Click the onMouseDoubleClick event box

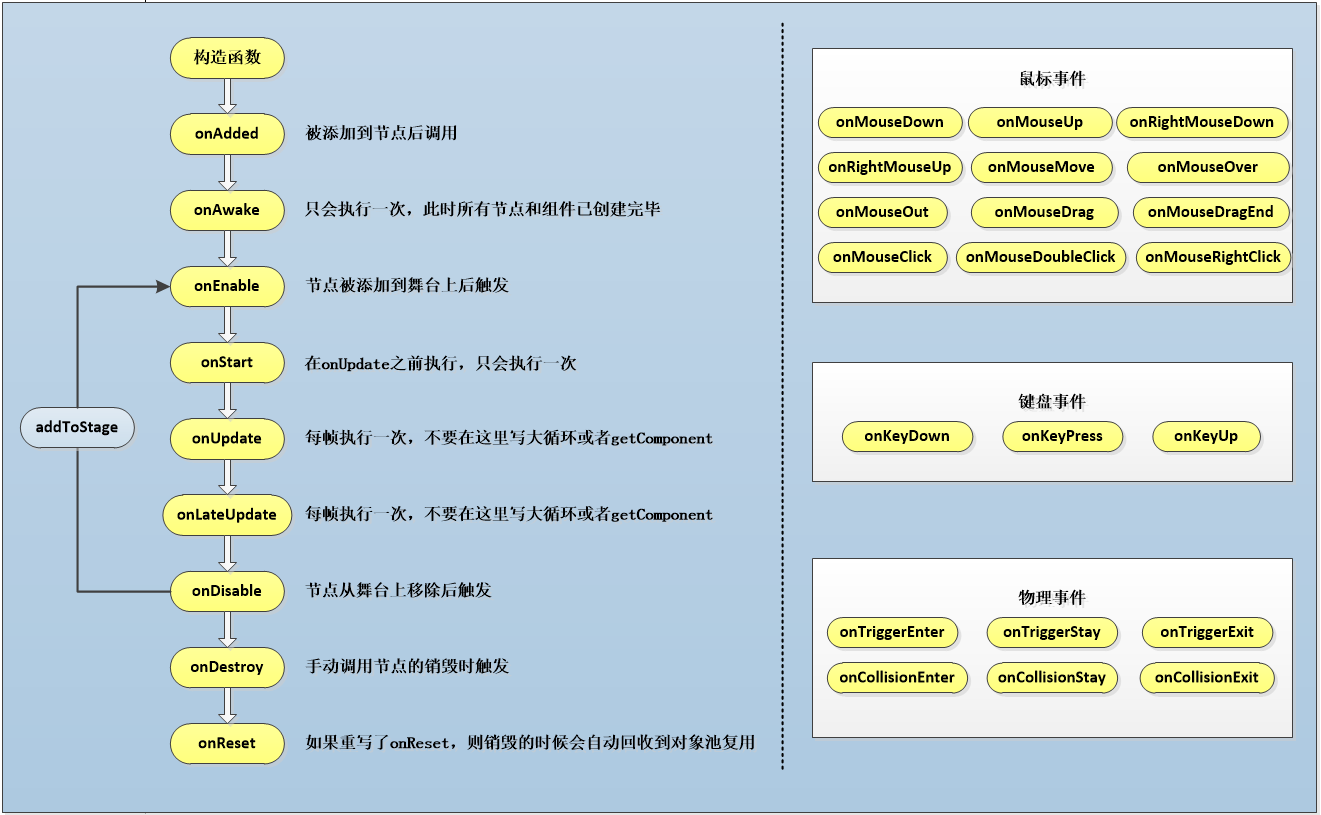tap(1041, 257)
